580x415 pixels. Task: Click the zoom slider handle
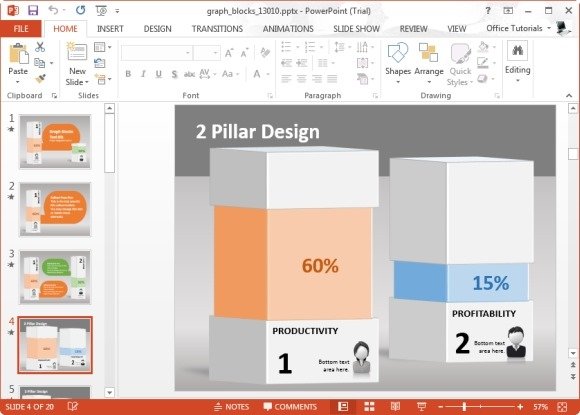(x=464, y=407)
